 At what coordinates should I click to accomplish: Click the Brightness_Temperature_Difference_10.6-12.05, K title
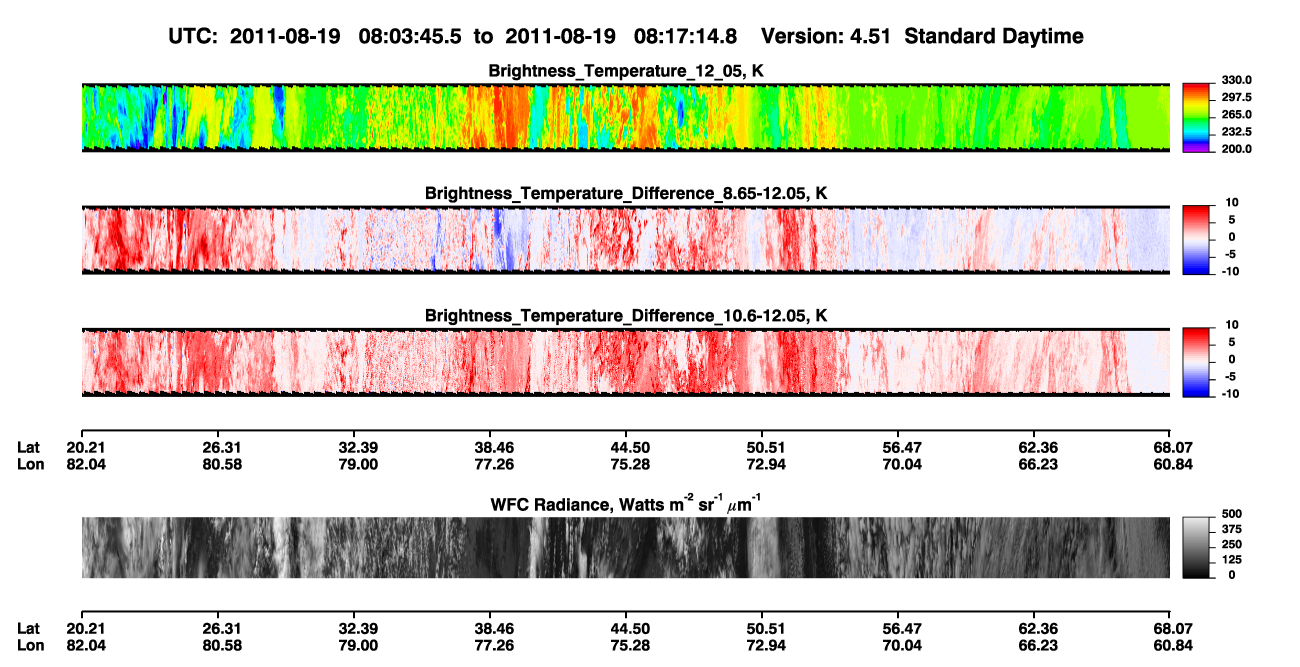[626, 316]
